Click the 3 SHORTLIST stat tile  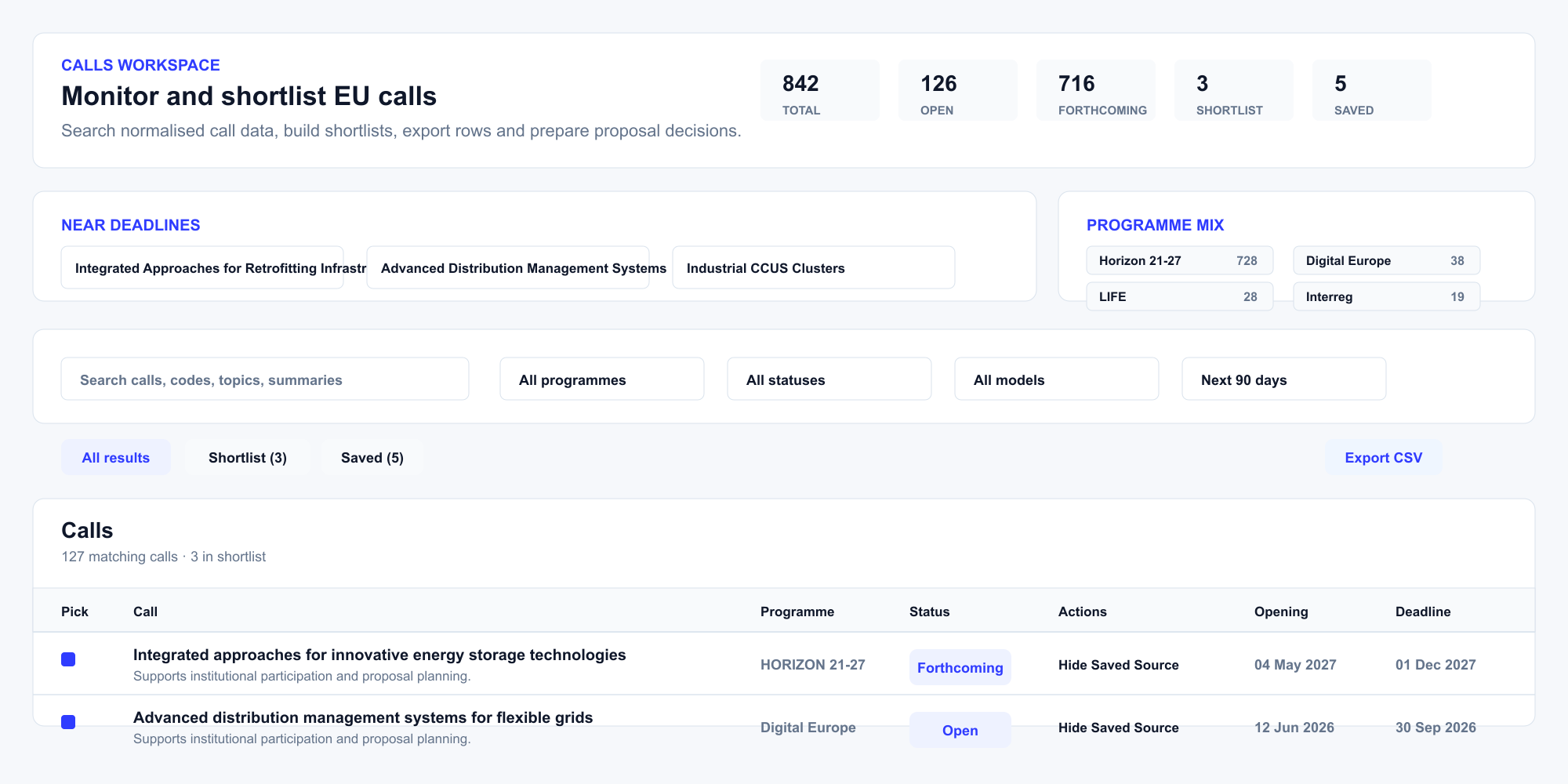1234,90
